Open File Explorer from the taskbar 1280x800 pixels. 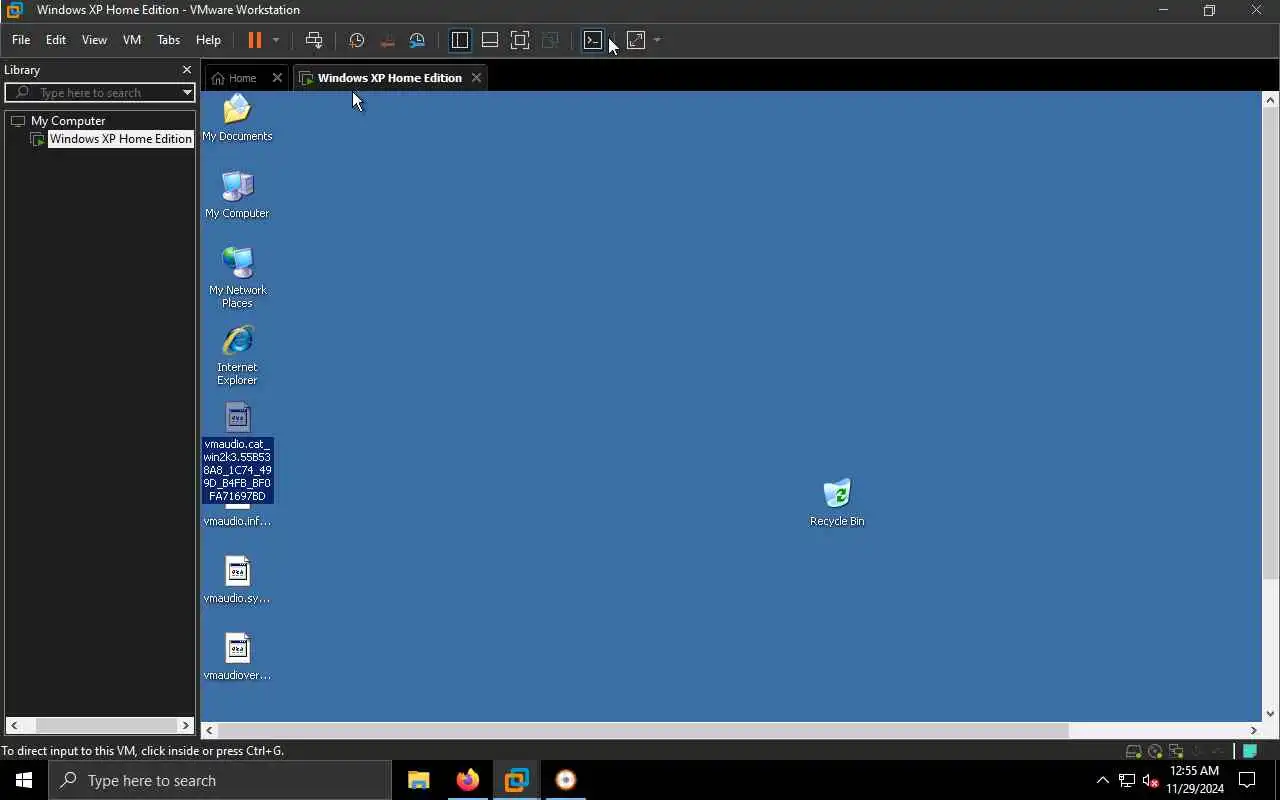click(x=419, y=780)
